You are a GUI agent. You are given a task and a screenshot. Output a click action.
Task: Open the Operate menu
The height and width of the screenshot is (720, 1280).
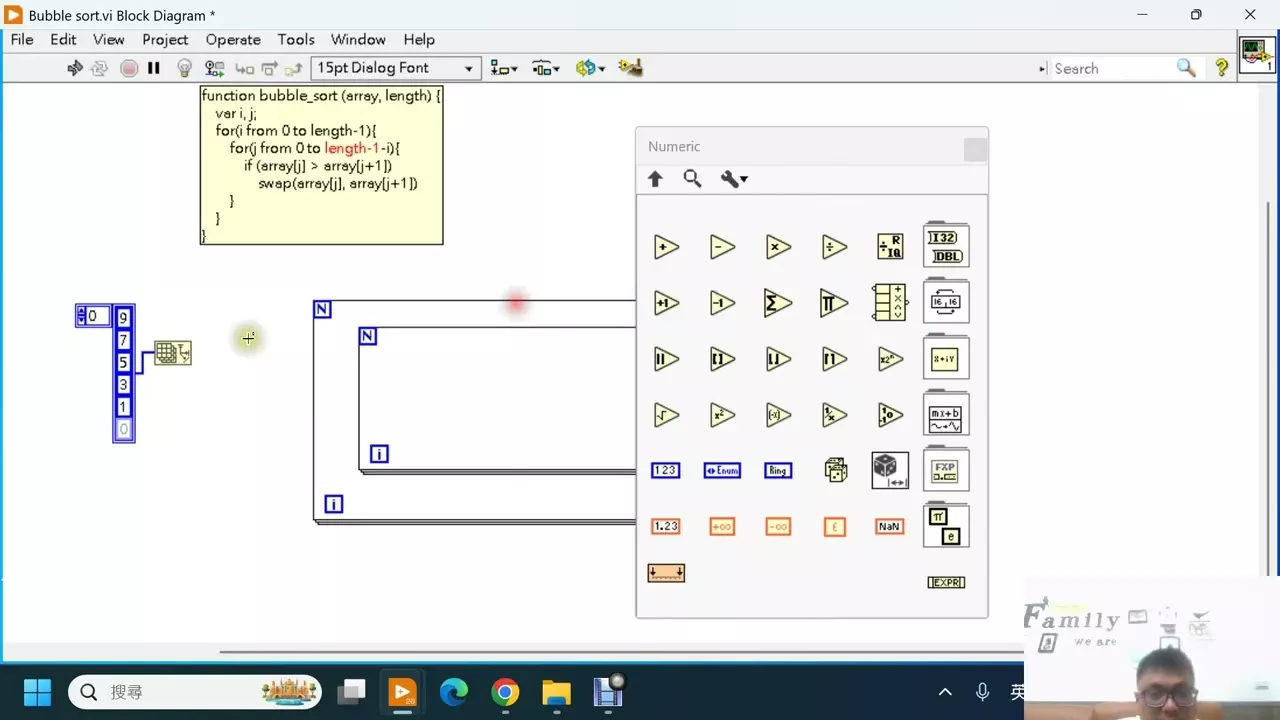233,40
